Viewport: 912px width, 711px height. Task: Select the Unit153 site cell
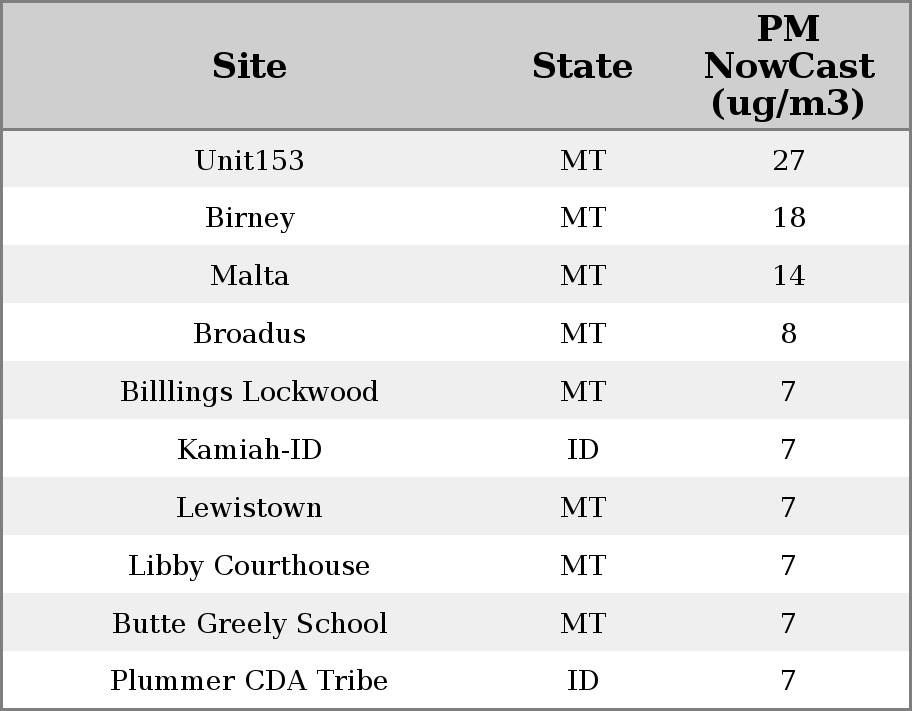249,161
